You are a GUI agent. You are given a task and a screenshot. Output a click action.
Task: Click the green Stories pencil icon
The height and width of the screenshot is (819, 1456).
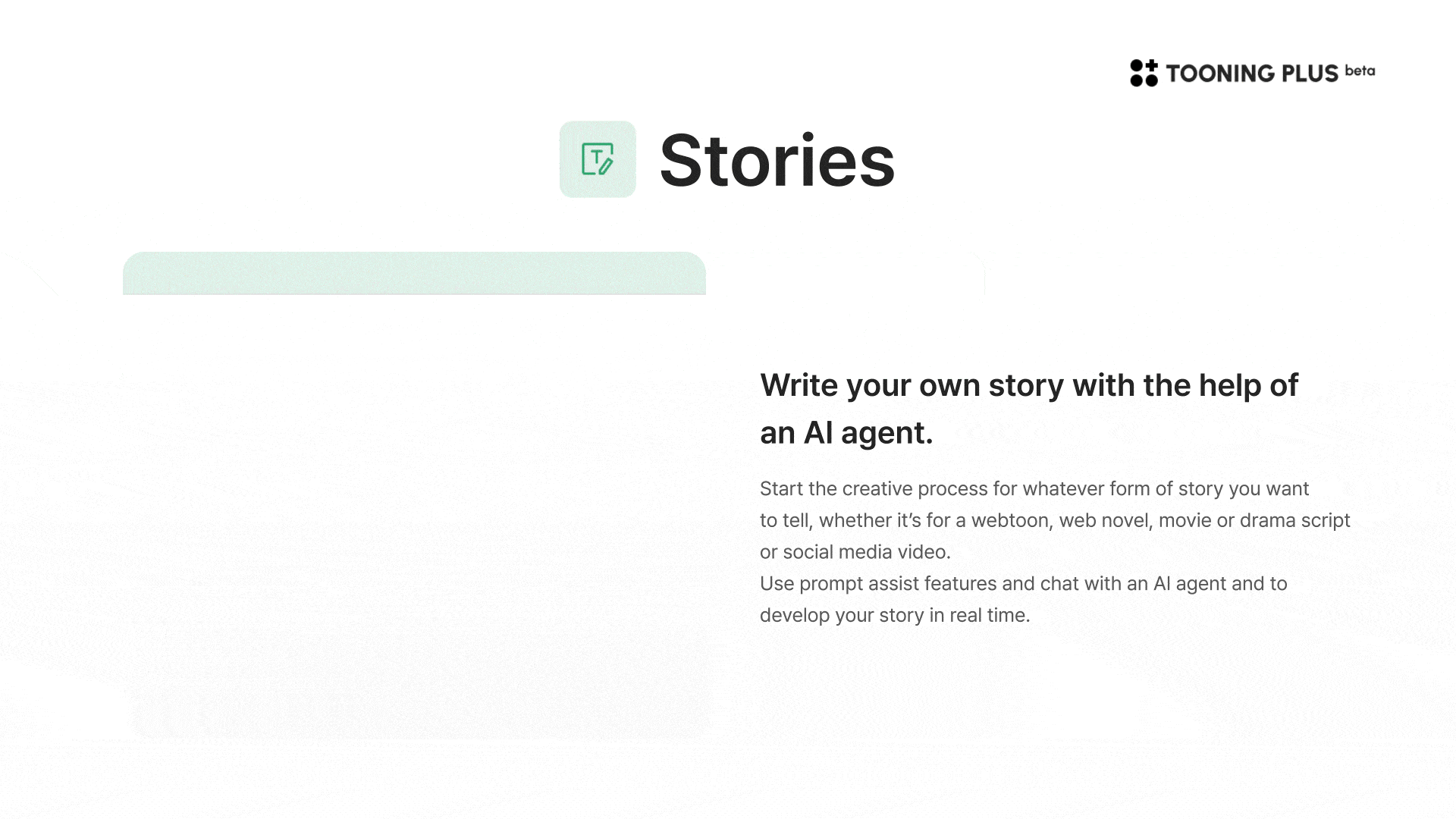click(x=598, y=159)
